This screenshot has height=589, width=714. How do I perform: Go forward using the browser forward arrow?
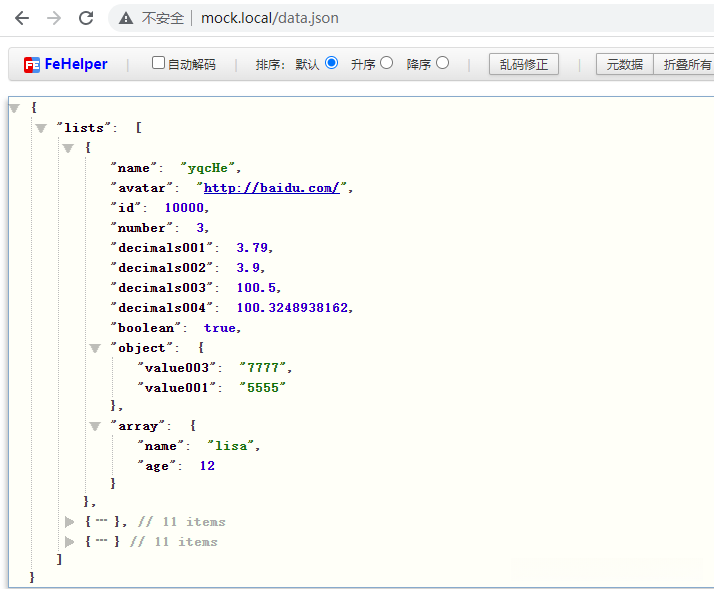(x=54, y=18)
